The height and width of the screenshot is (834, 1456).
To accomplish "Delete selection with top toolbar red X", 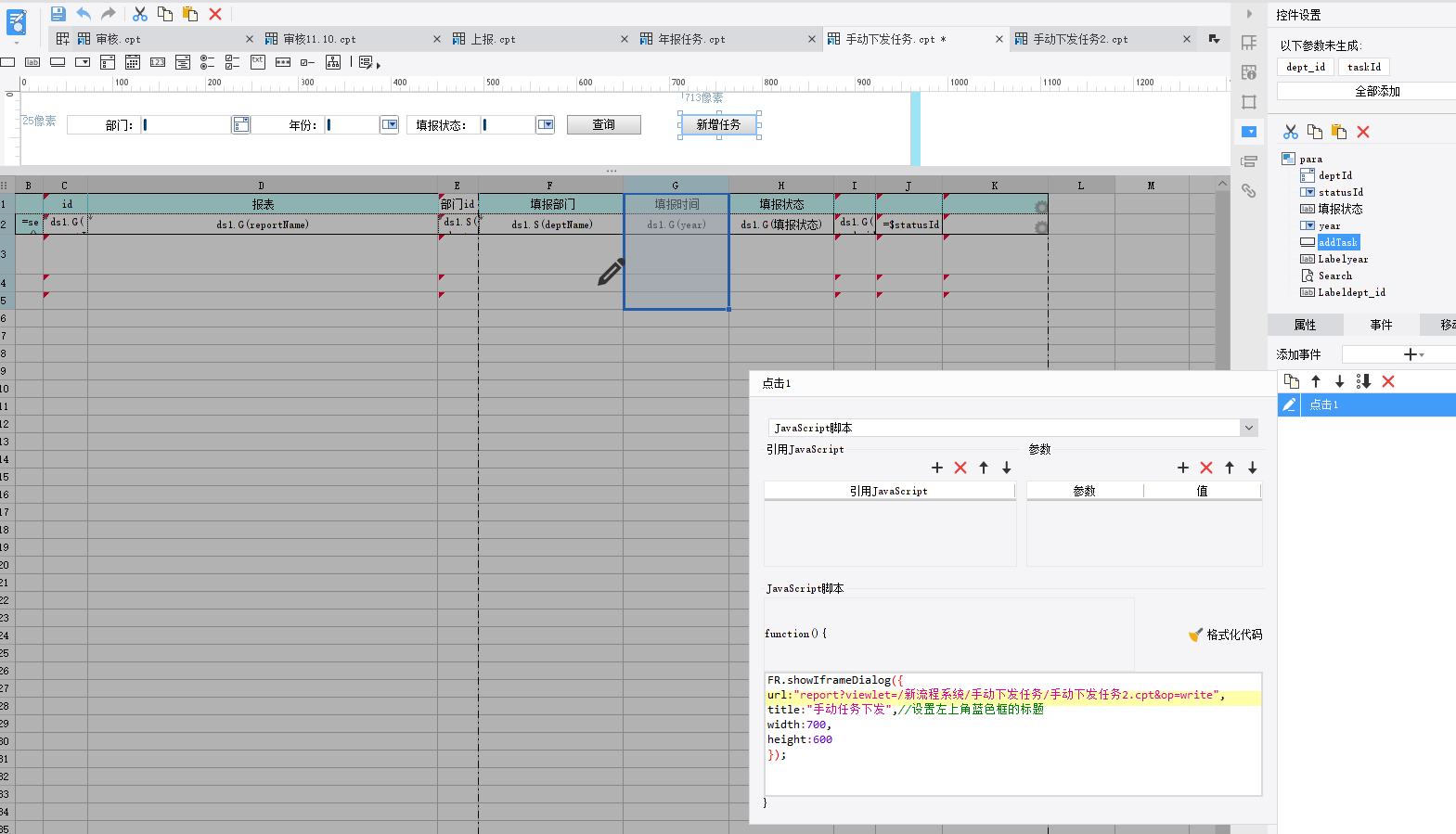I will point(215,14).
